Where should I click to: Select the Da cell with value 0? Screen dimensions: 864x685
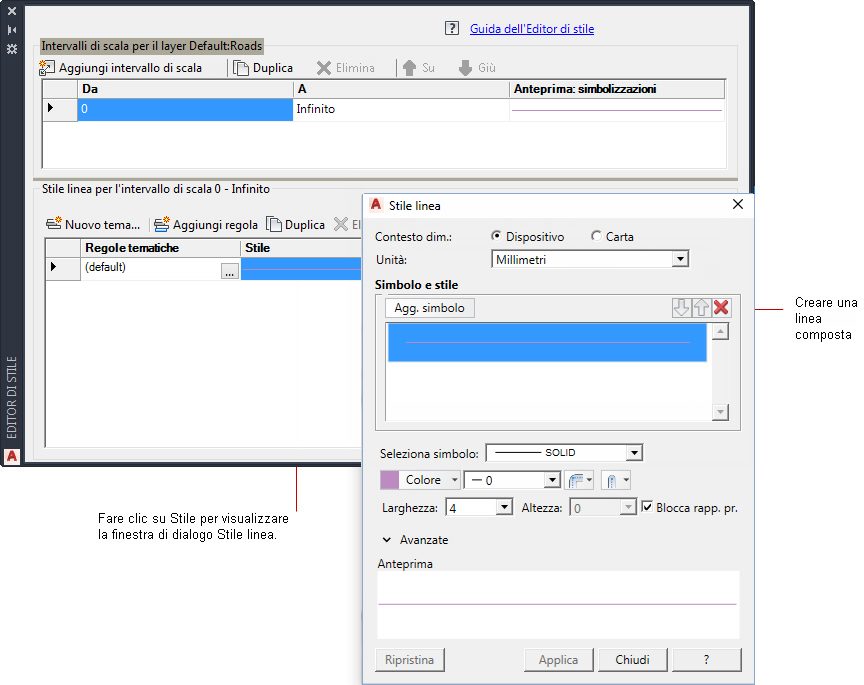point(185,109)
